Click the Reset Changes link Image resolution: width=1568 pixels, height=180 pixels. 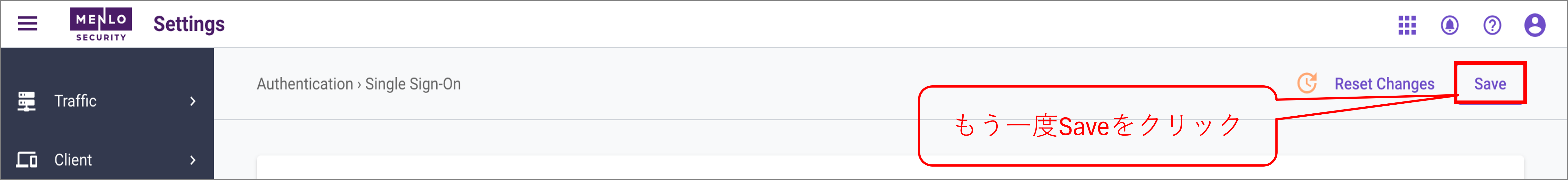[x=1384, y=84]
